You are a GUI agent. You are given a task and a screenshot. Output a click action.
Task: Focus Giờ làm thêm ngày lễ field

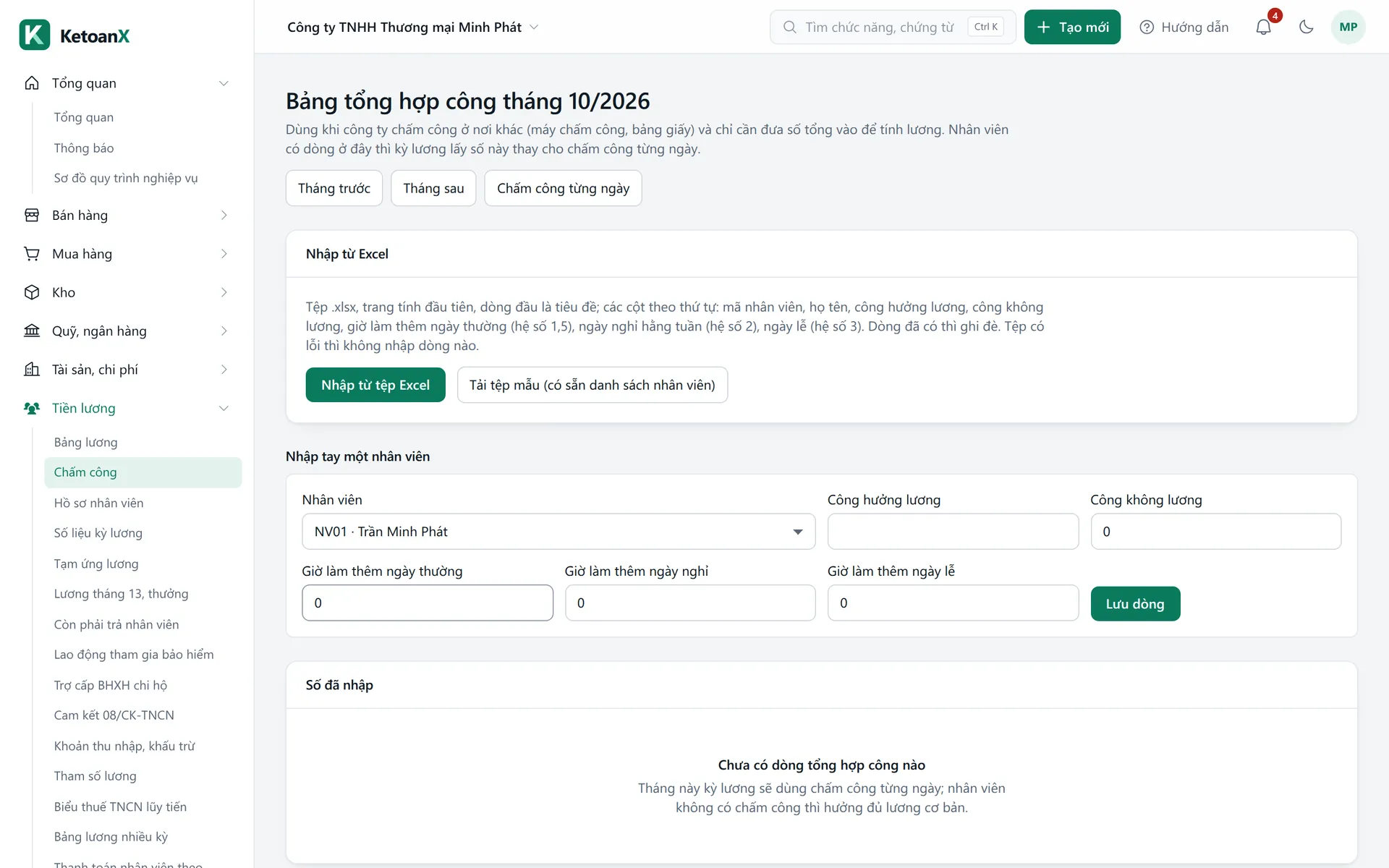(x=953, y=603)
